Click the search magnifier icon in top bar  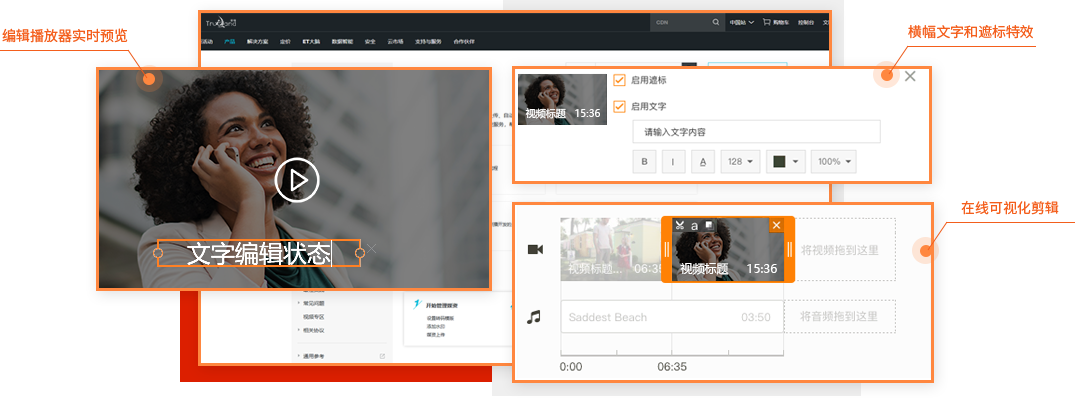(x=716, y=22)
